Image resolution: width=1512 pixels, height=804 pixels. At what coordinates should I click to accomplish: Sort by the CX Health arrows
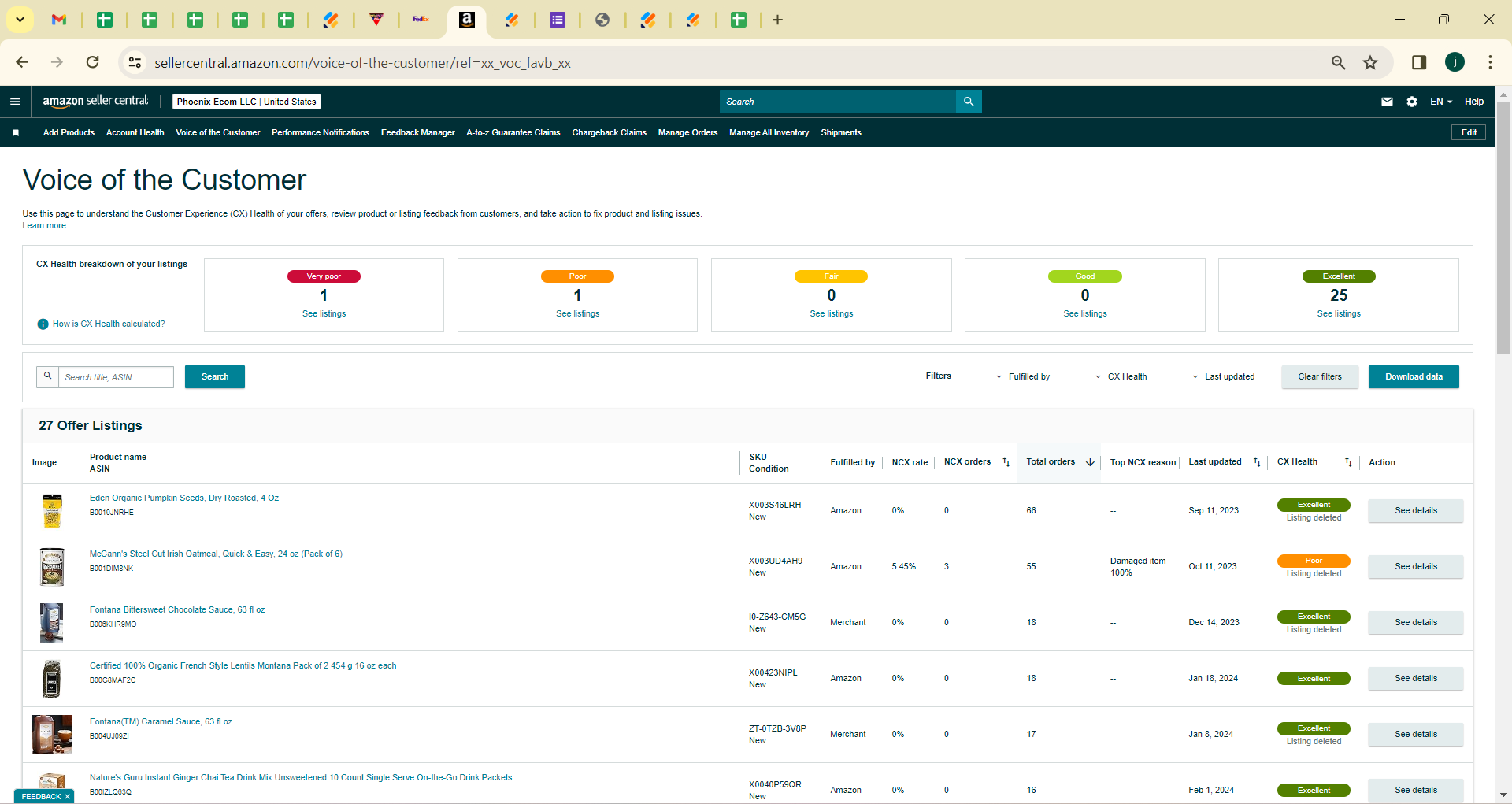click(x=1348, y=462)
